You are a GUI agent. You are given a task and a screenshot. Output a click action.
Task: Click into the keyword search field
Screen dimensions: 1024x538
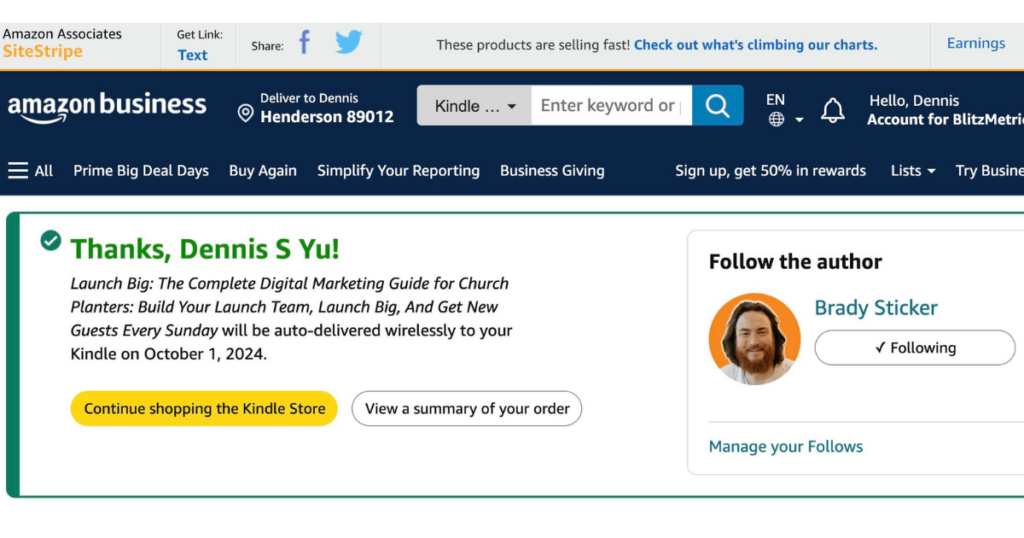611,105
